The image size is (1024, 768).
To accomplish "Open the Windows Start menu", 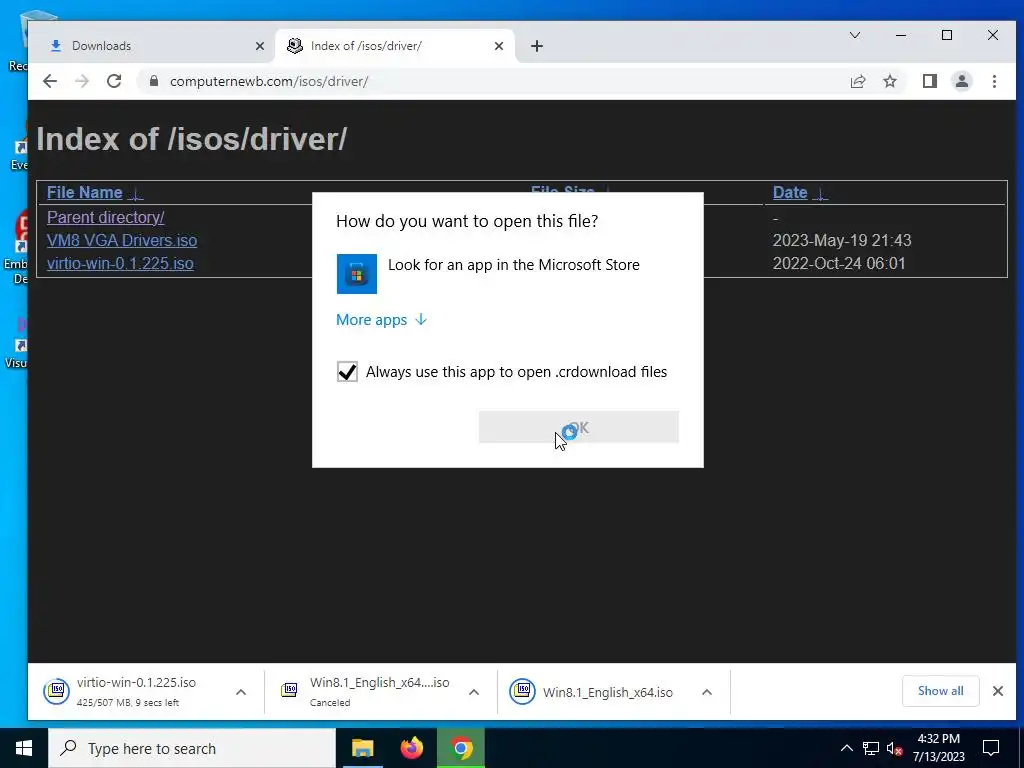I will tap(24, 748).
